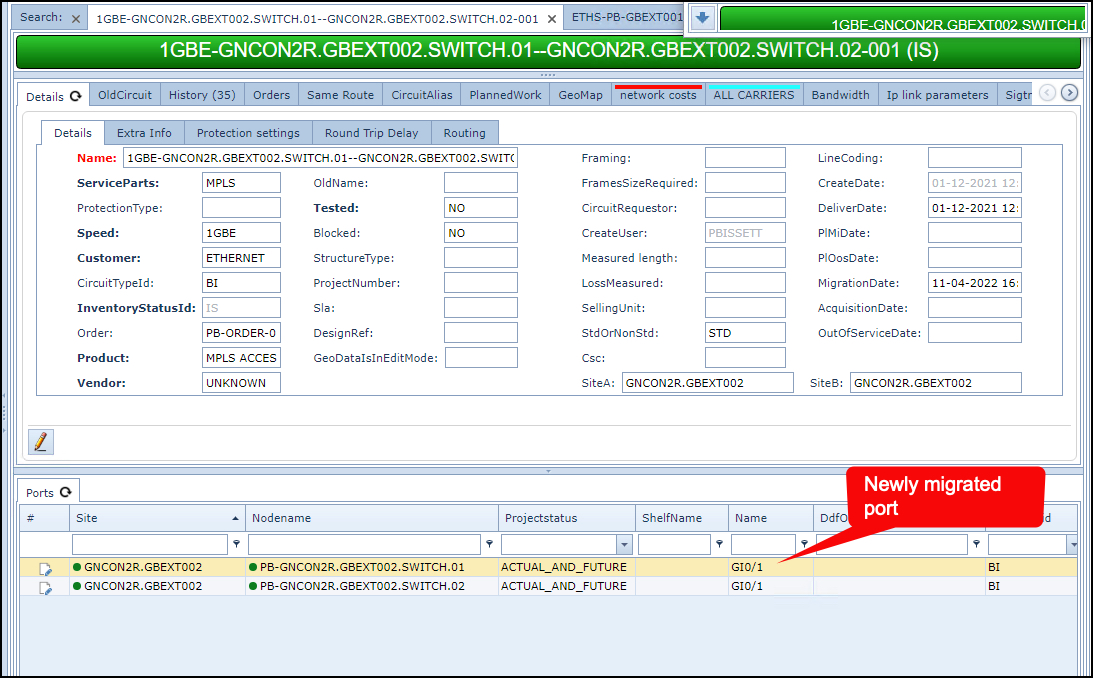The width and height of the screenshot is (1093, 678).
Task: Open edit icon for SWITCH.02 port row
Action: click(45, 587)
